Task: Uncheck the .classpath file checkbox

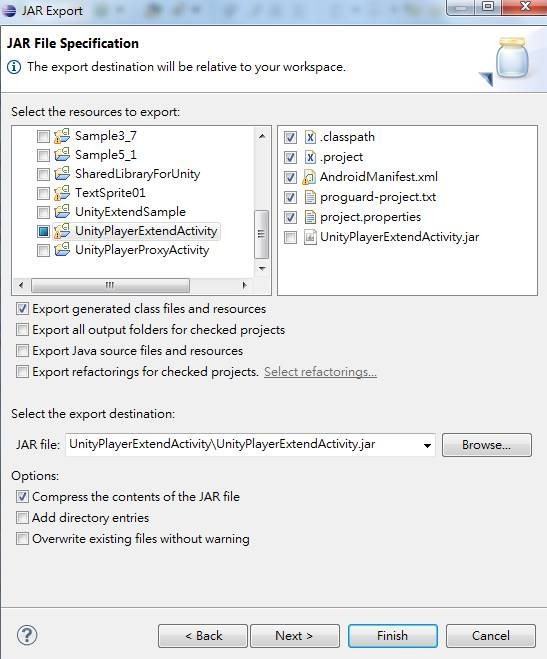Action: coord(290,137)
